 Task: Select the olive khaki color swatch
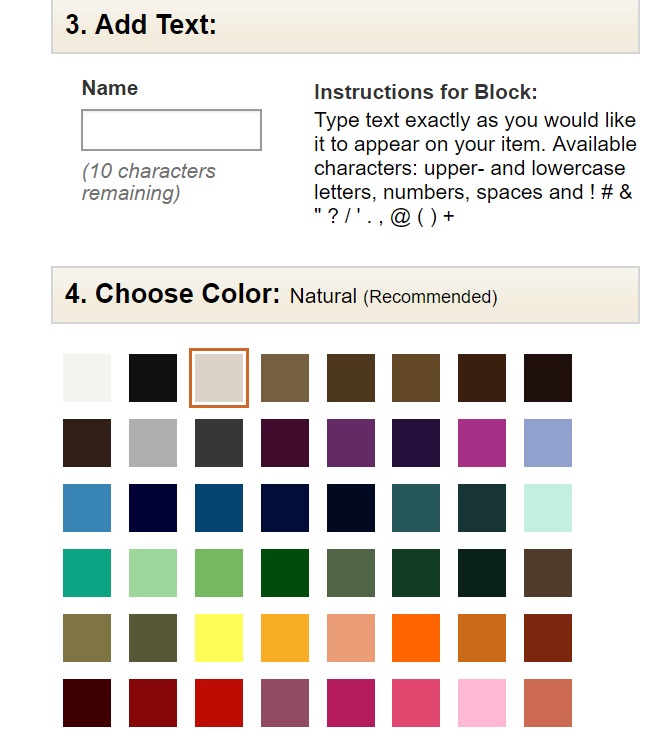(87, 638)
